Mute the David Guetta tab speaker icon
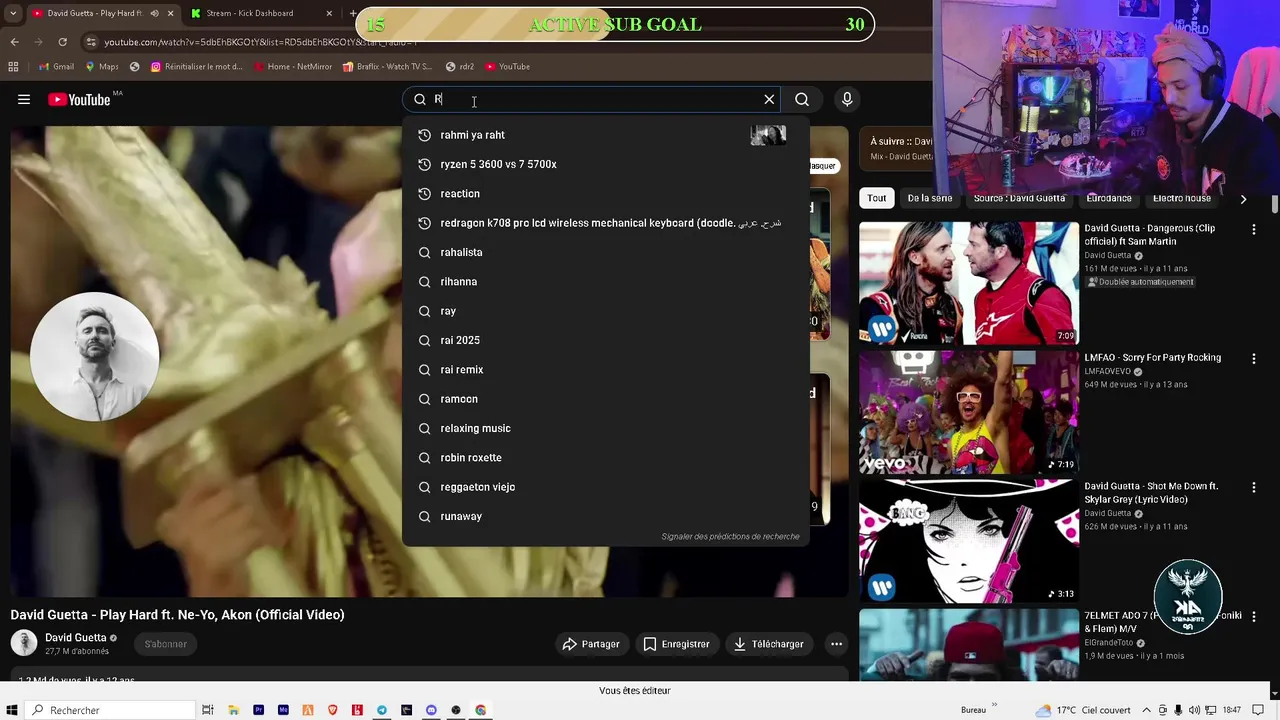 coord(154,13)
